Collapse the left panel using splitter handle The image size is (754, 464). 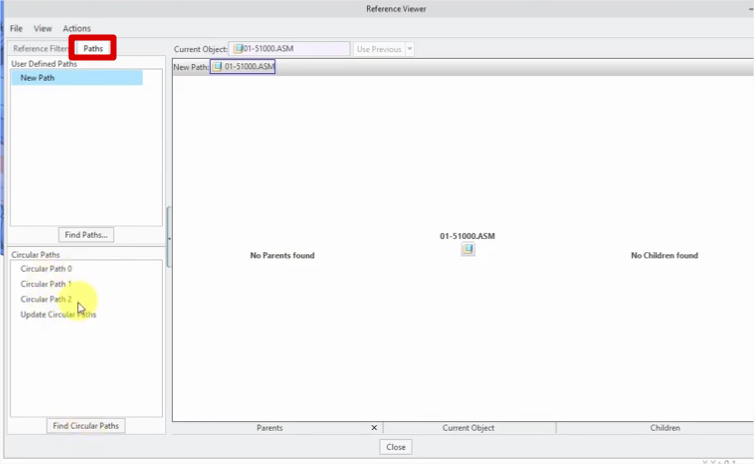point(168,237)
